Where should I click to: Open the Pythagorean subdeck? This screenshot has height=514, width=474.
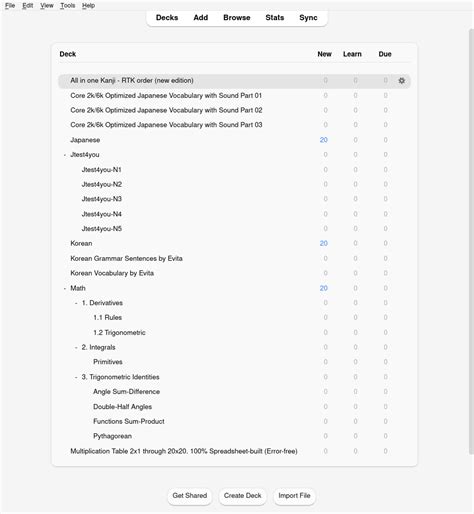[x=112, y=436]
